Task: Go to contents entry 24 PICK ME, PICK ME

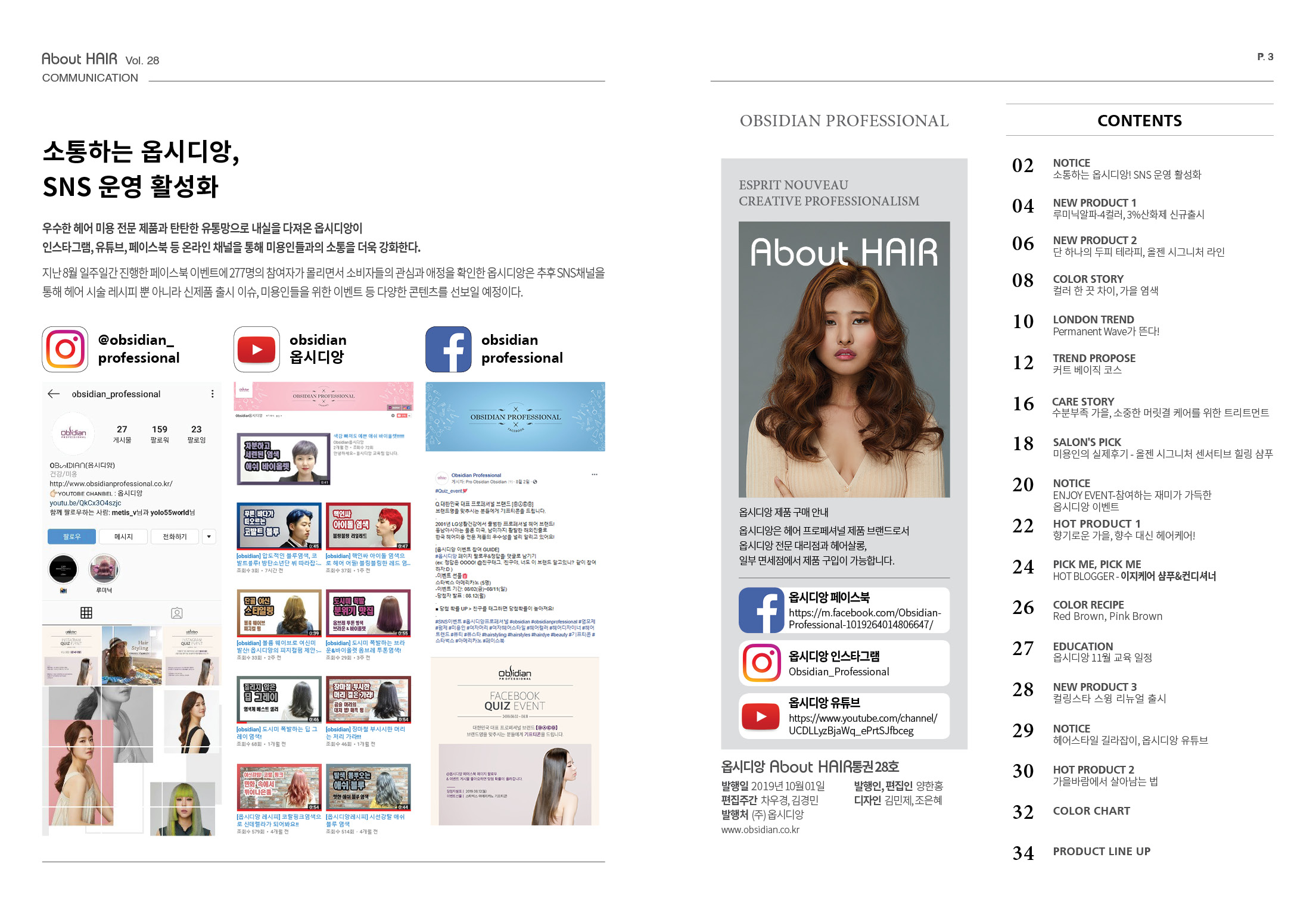Action: tap(1114, 569)
